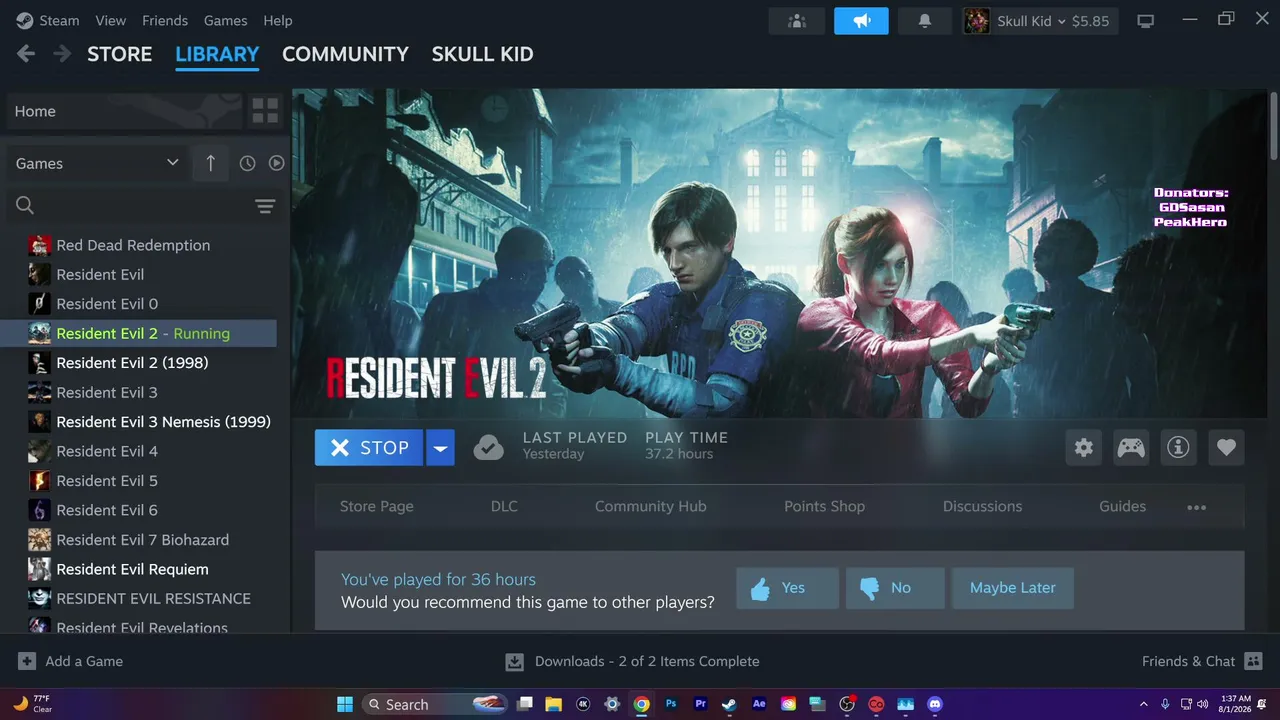This screenshot has width=1280, height=720.
Task: Open After Effects from the taskbar
Action: [x=759, y=704]
